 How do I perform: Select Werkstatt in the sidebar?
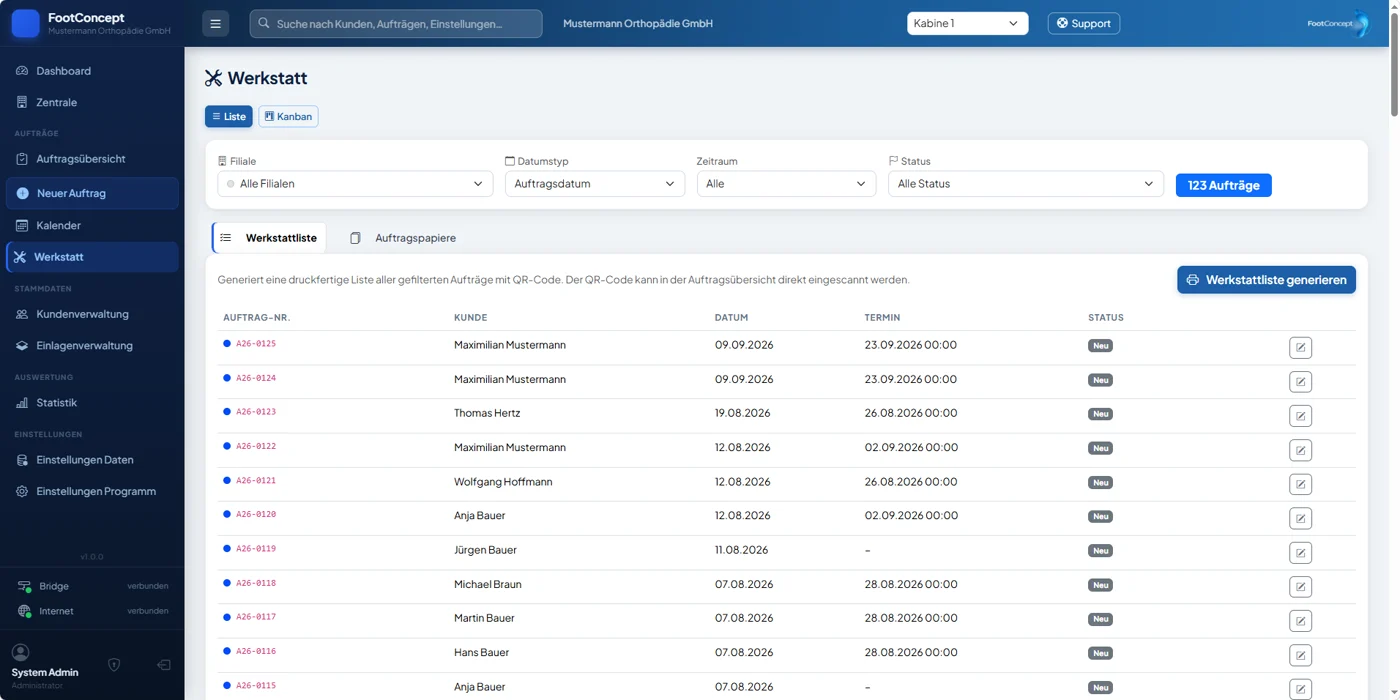pyautogui.click(x=92, y=257)
